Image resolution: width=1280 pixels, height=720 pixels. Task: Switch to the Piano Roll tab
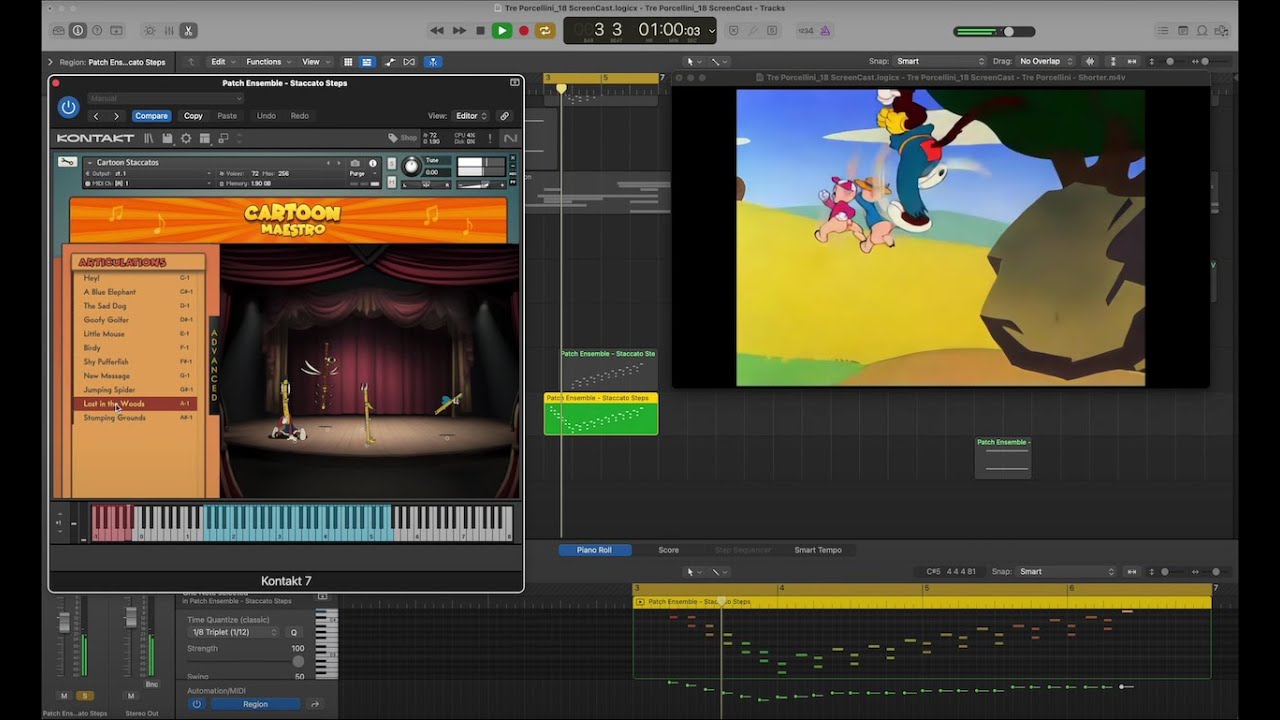pos(594,550)
